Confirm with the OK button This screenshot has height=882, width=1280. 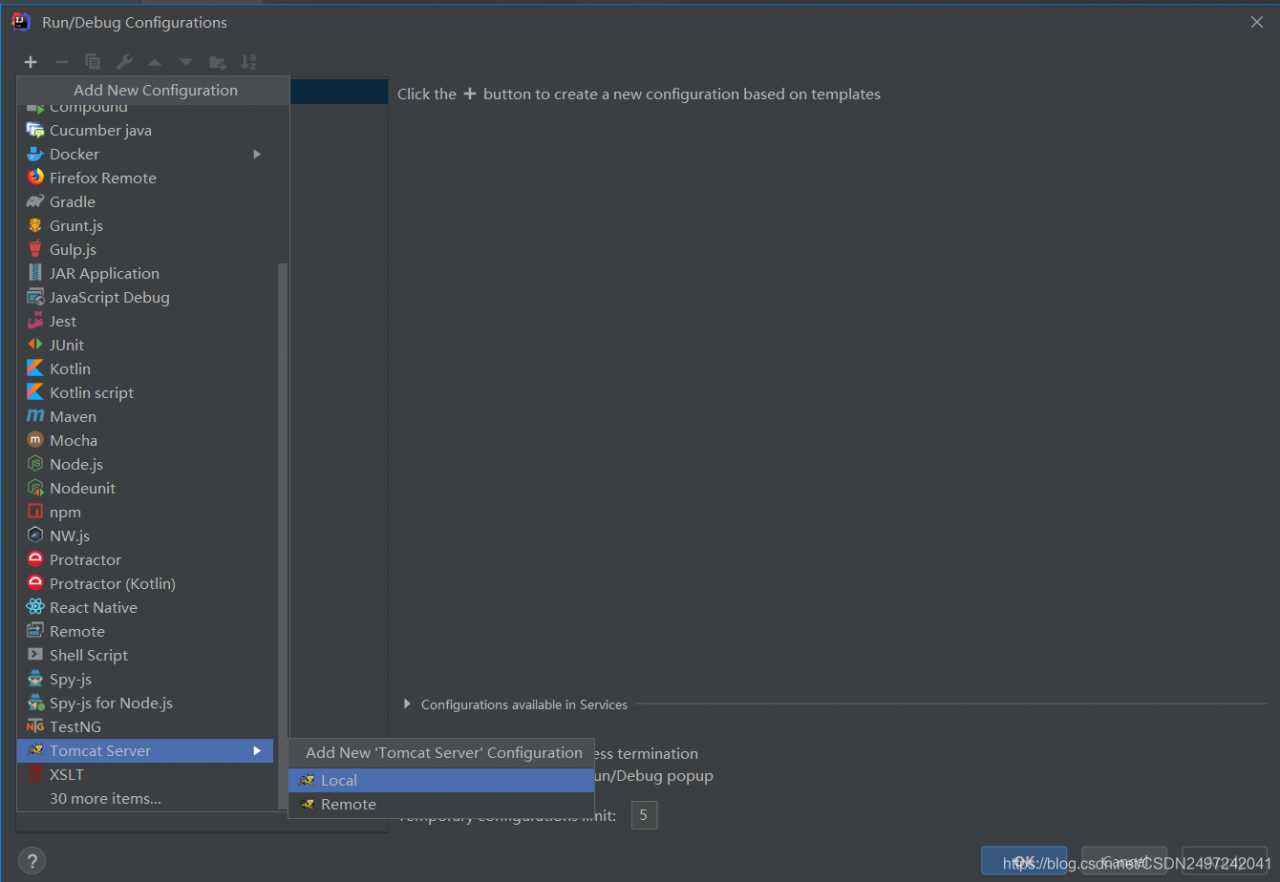click(1024, 861)
